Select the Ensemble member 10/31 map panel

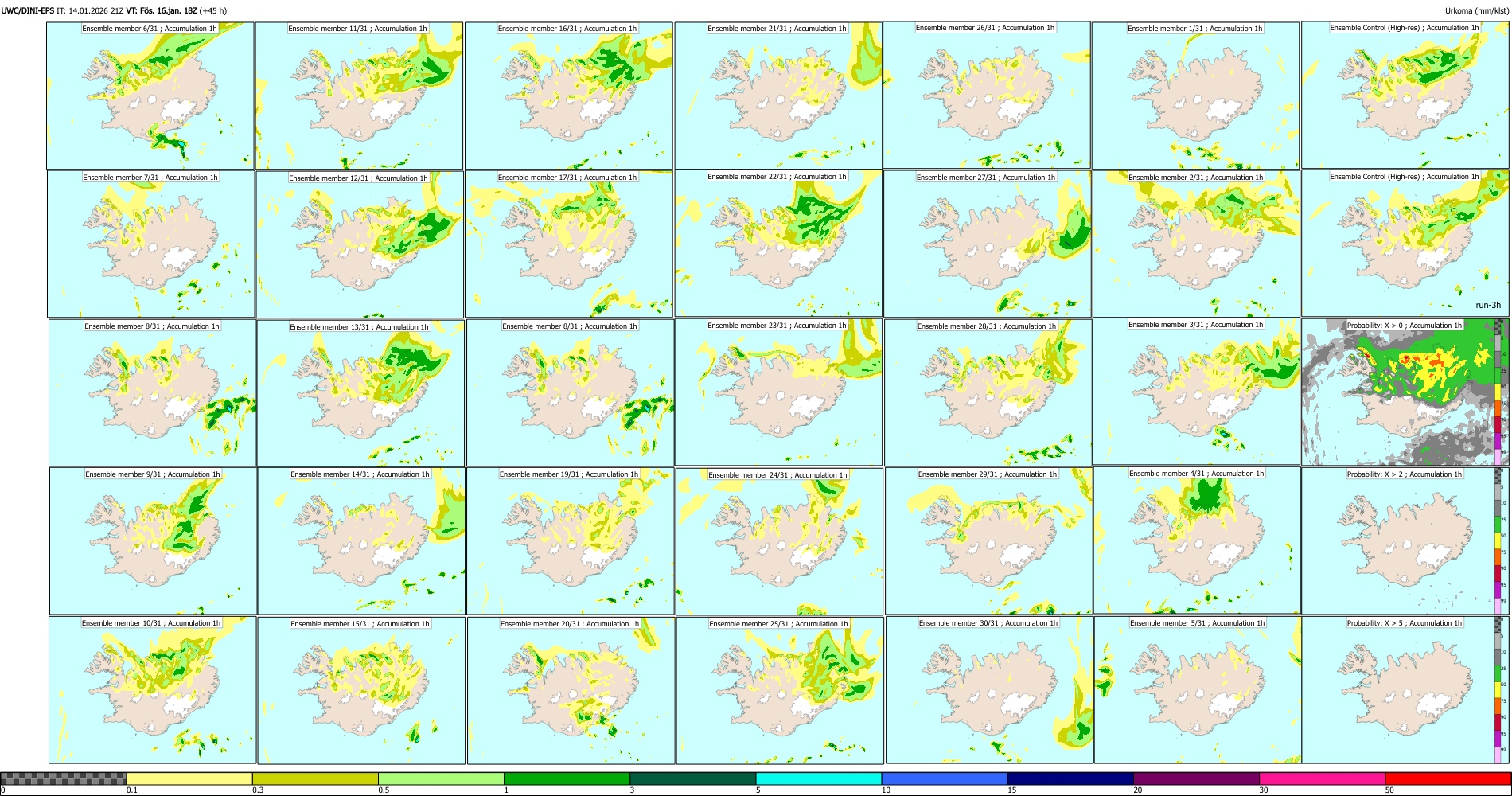153,690
